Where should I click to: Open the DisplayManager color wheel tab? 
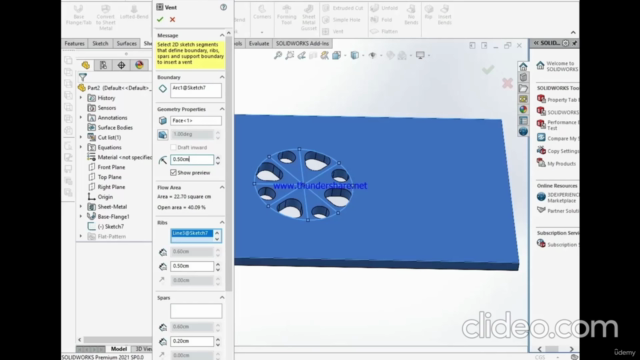[139, 65]
